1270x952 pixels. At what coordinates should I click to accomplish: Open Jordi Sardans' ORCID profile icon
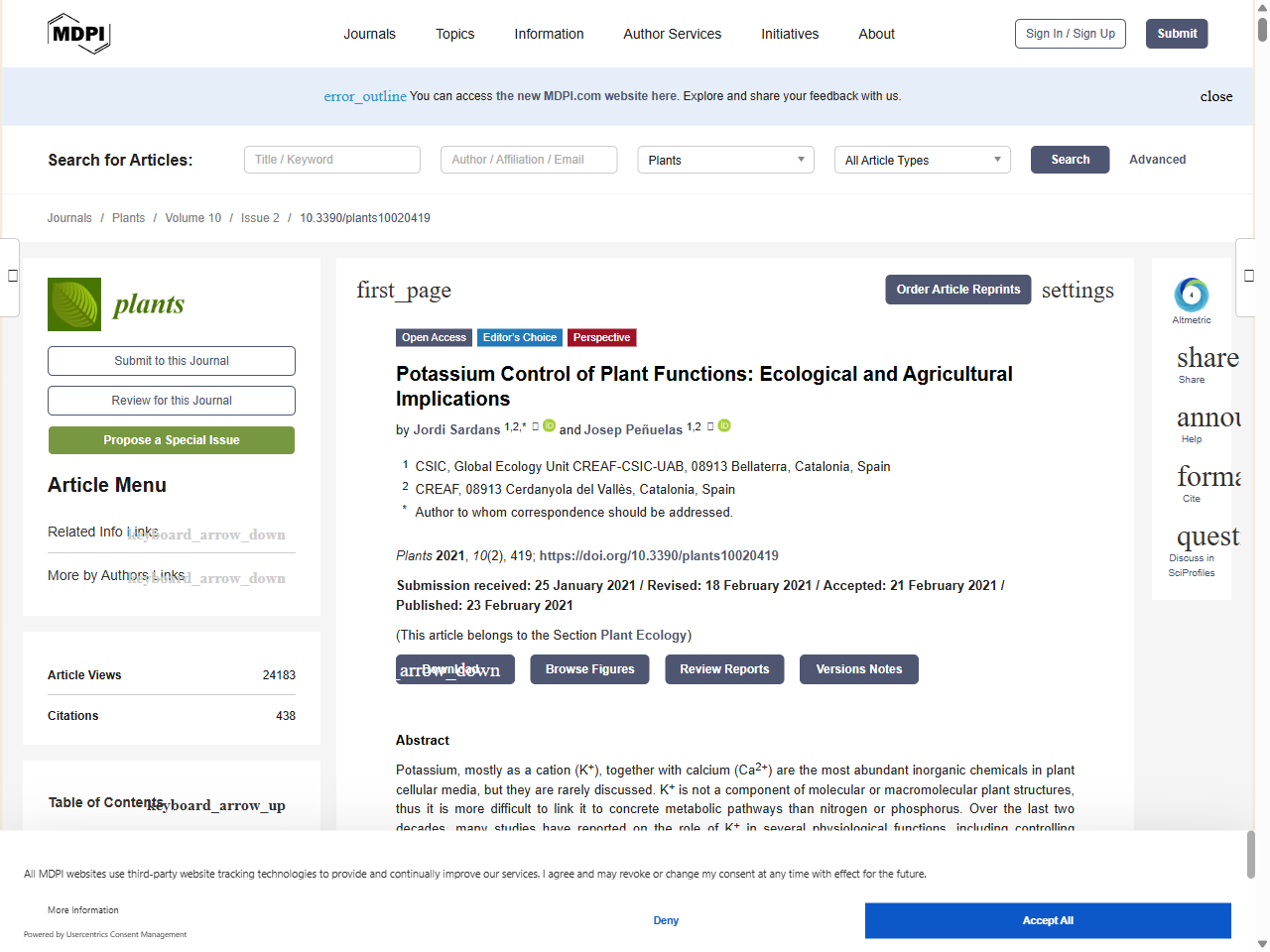pyautogui.click(x=549, y=424)
